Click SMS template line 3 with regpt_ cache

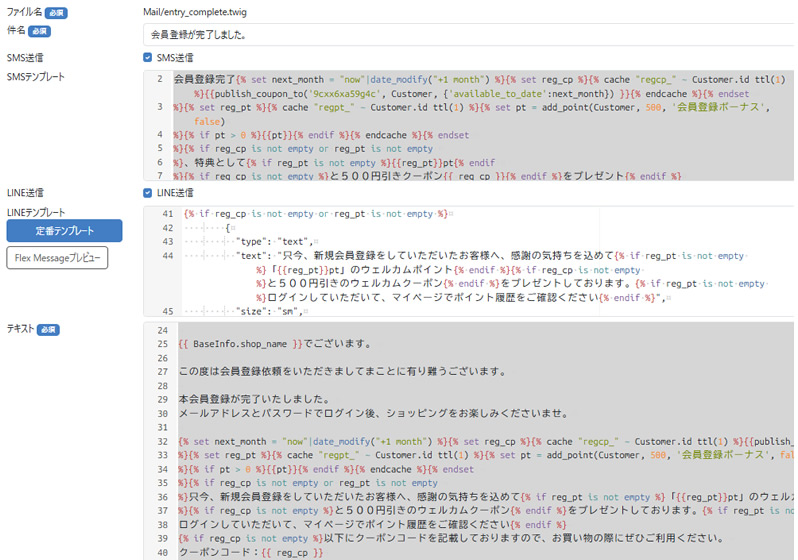coord(472,114)
